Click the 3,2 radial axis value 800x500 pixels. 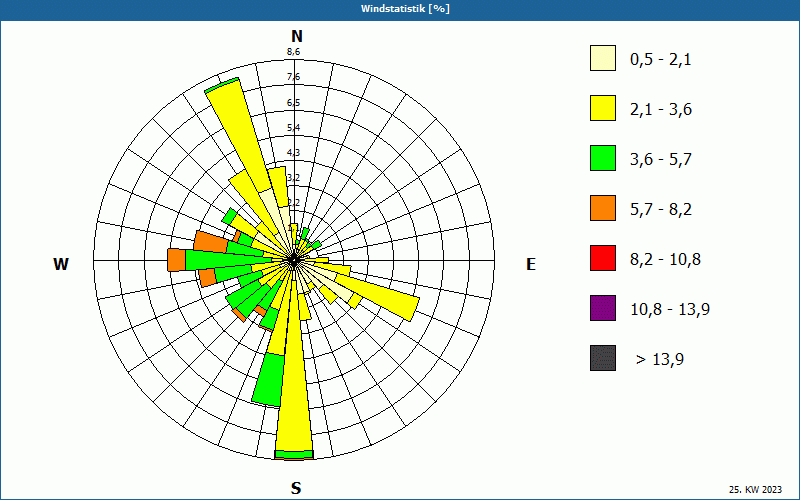(293, 178)
